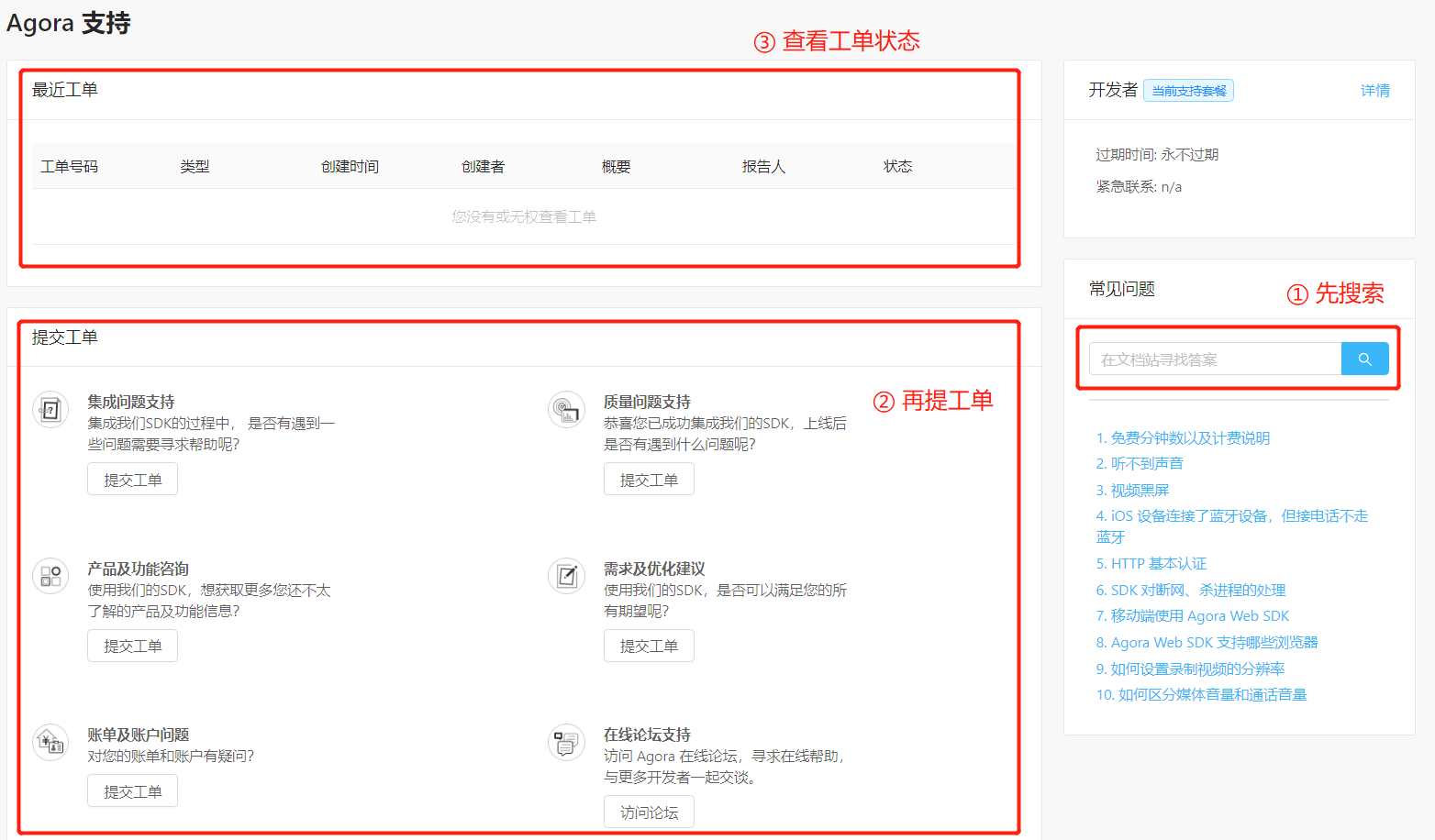Open FAQ 免费分钟数以及计费说明
The width and height of the screenshot is (1435, 840).
tap(1183, 438)
